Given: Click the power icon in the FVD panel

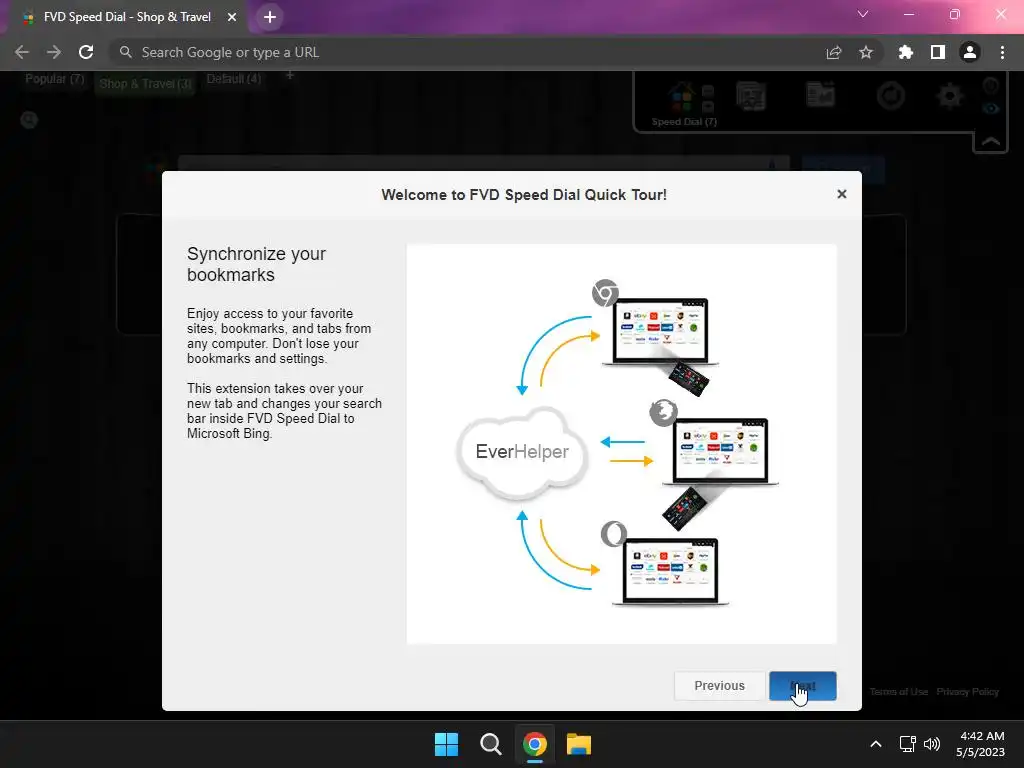Looking at the screenshot, I should point(991,86).
